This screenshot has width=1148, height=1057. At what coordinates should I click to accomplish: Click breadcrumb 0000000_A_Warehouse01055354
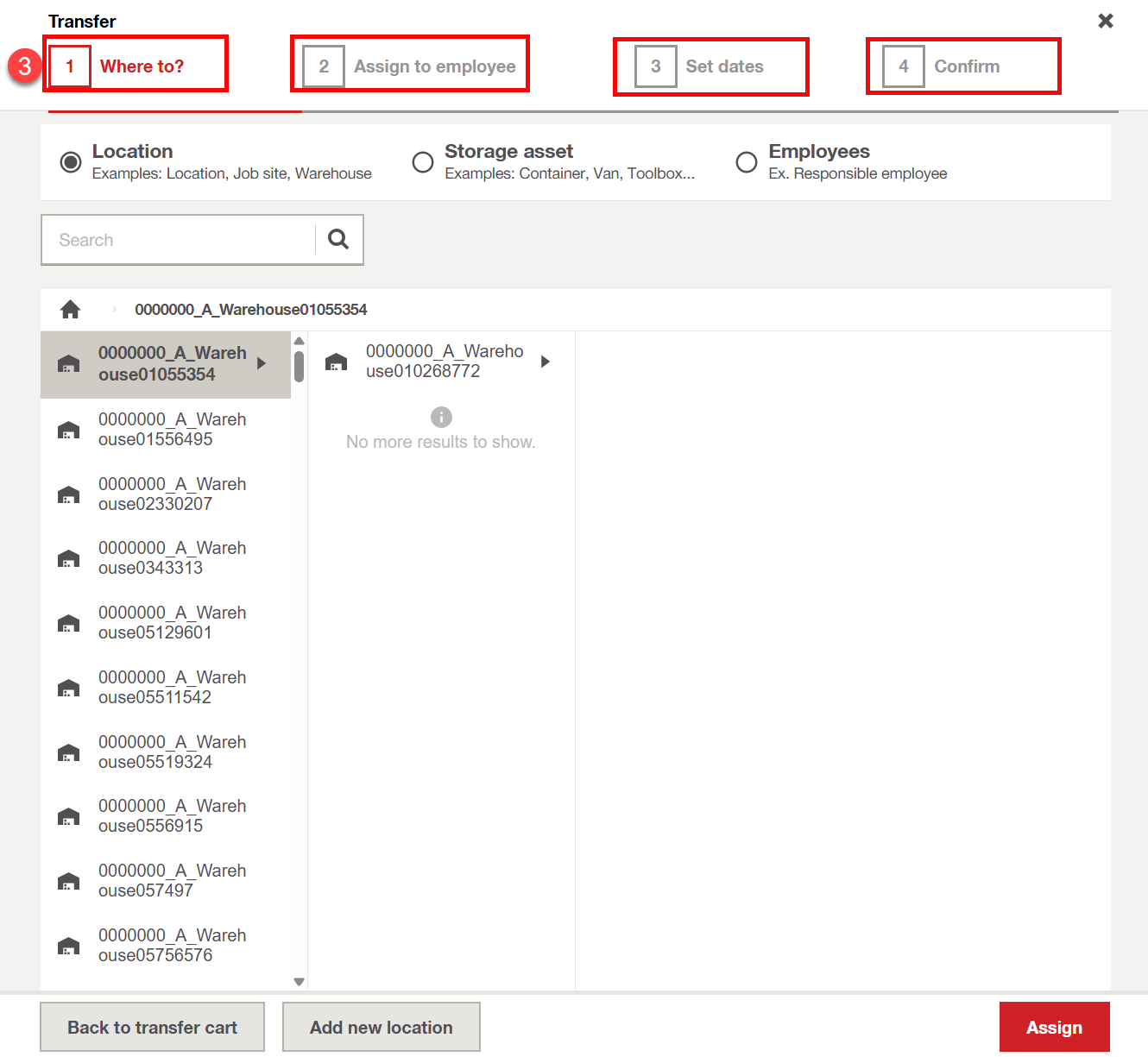[250, 309]
